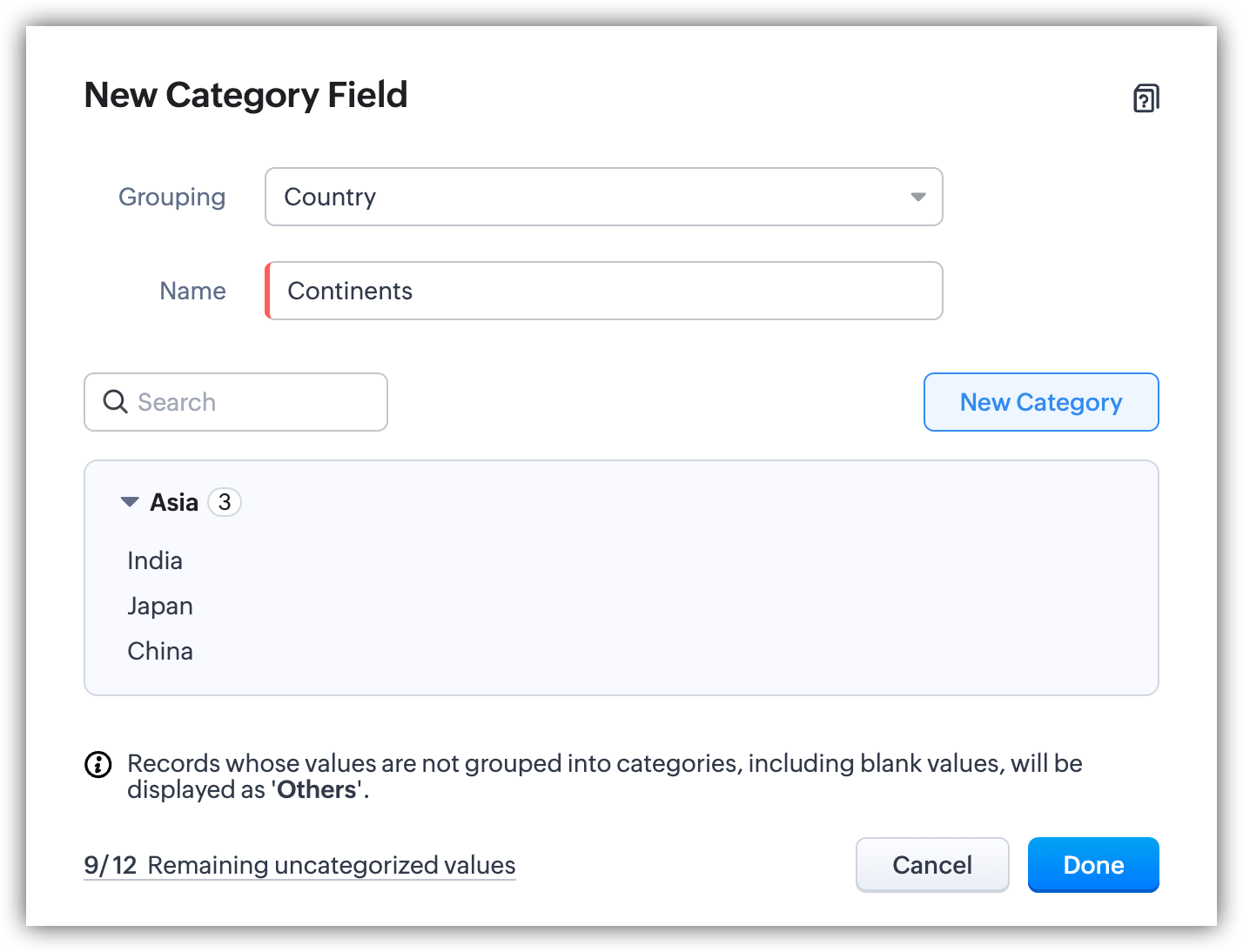The height and width of the screenshot is (952, 1243).
Task: Select China in the Asia category
Action: pyautogui.click(x=160, y=651)
